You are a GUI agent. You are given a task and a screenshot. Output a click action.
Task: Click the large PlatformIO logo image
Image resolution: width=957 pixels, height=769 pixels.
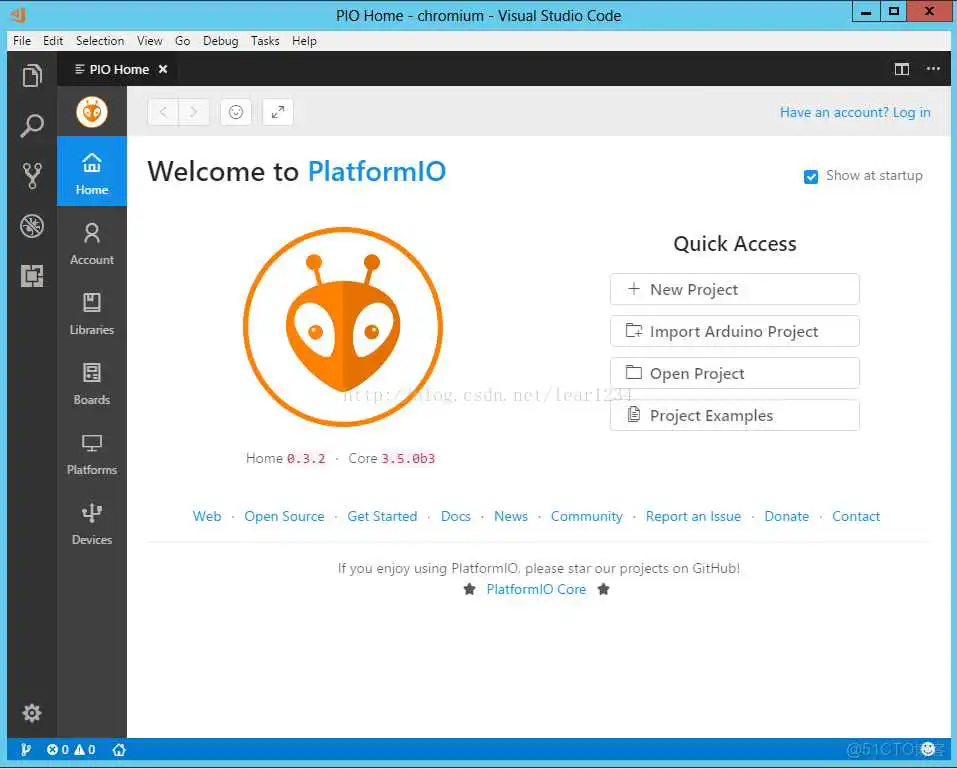point(343,327)
